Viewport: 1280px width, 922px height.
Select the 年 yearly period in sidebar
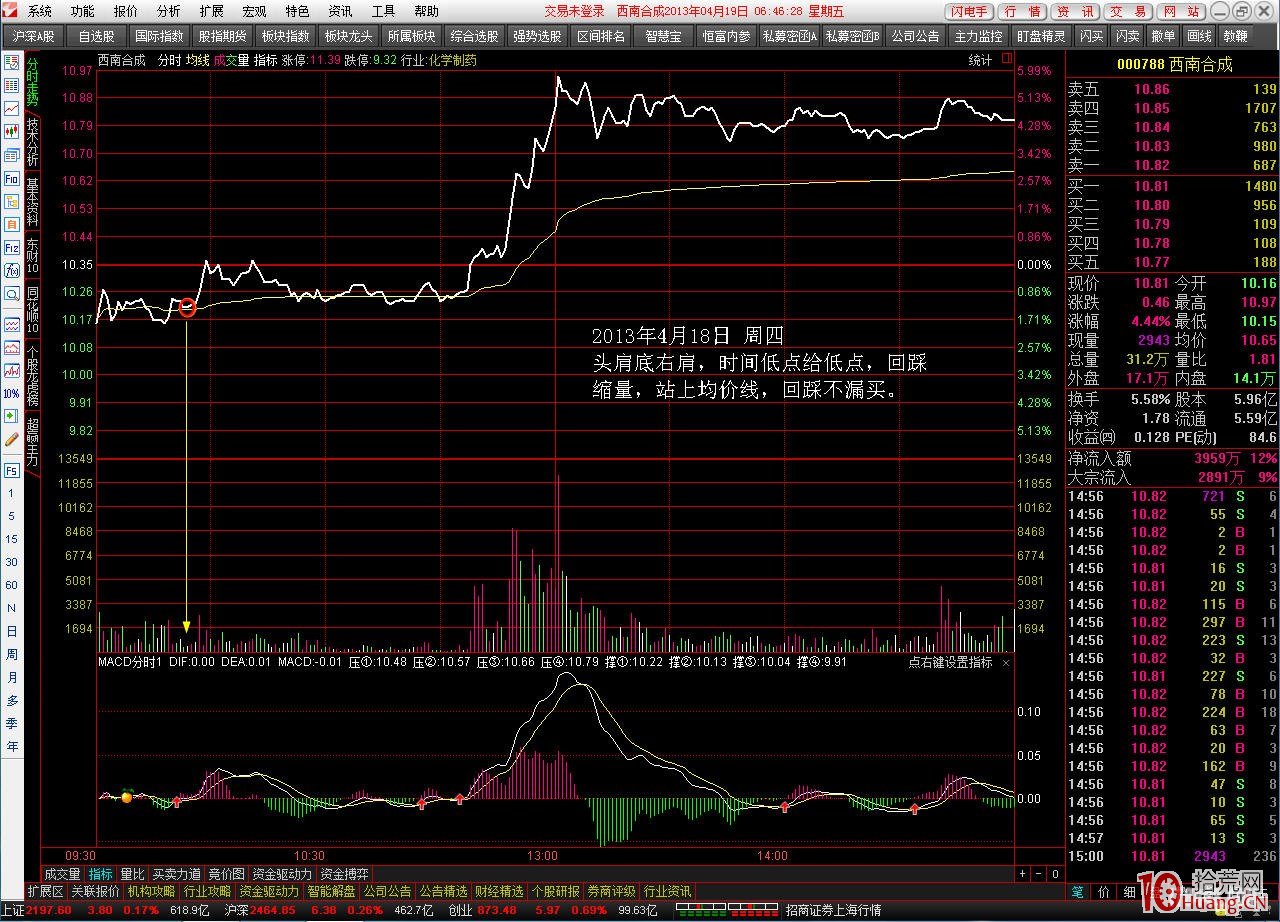12,747
